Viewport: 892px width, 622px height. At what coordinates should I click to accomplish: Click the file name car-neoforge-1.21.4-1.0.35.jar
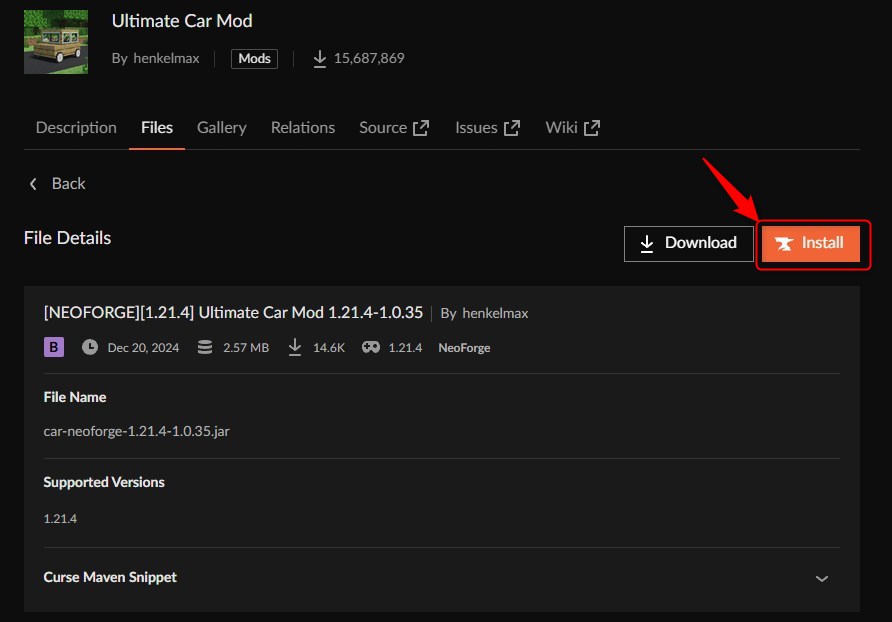point(137,431)
